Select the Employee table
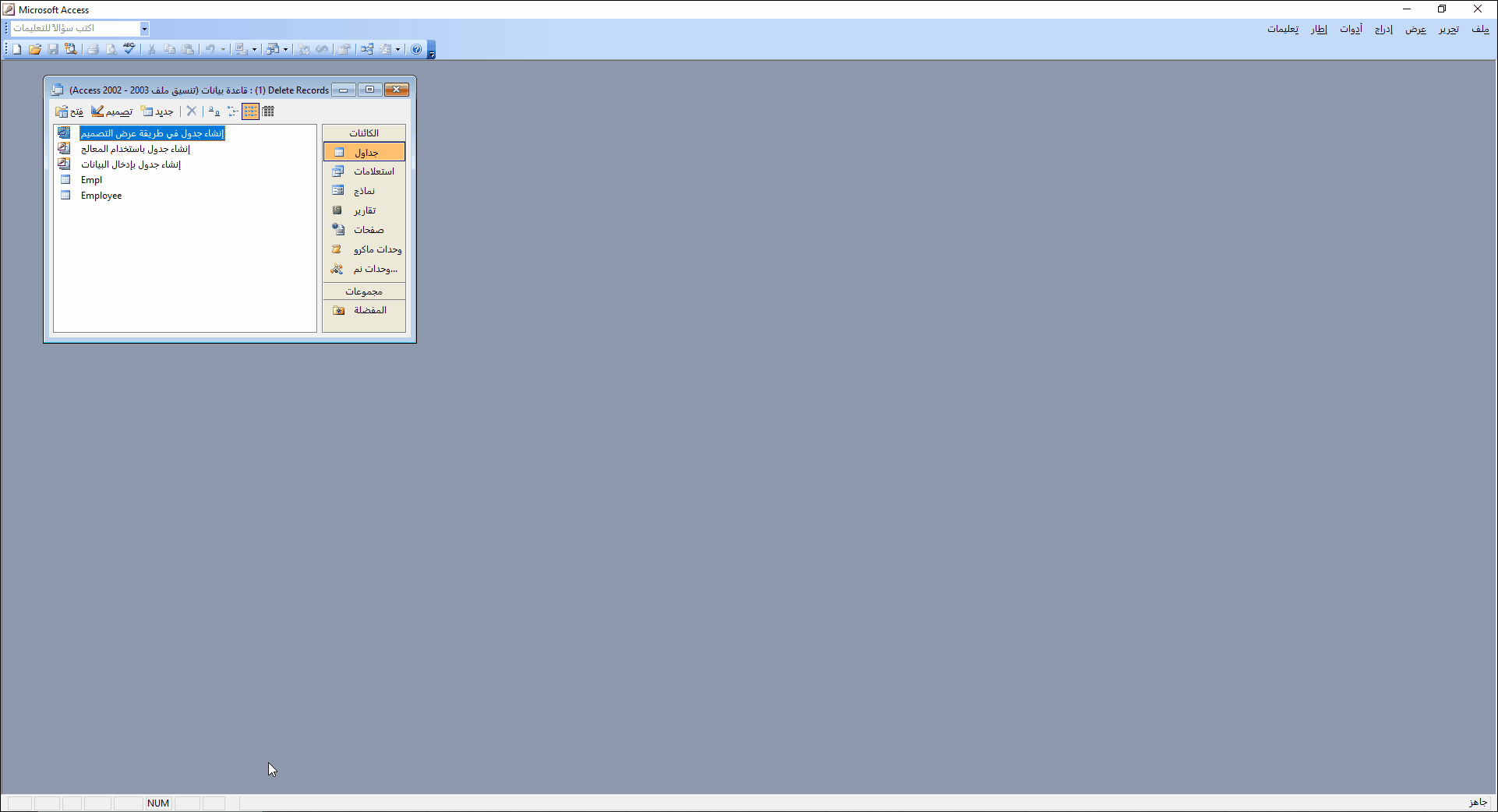Screen dimensions: 1498x812 point(101,196)
